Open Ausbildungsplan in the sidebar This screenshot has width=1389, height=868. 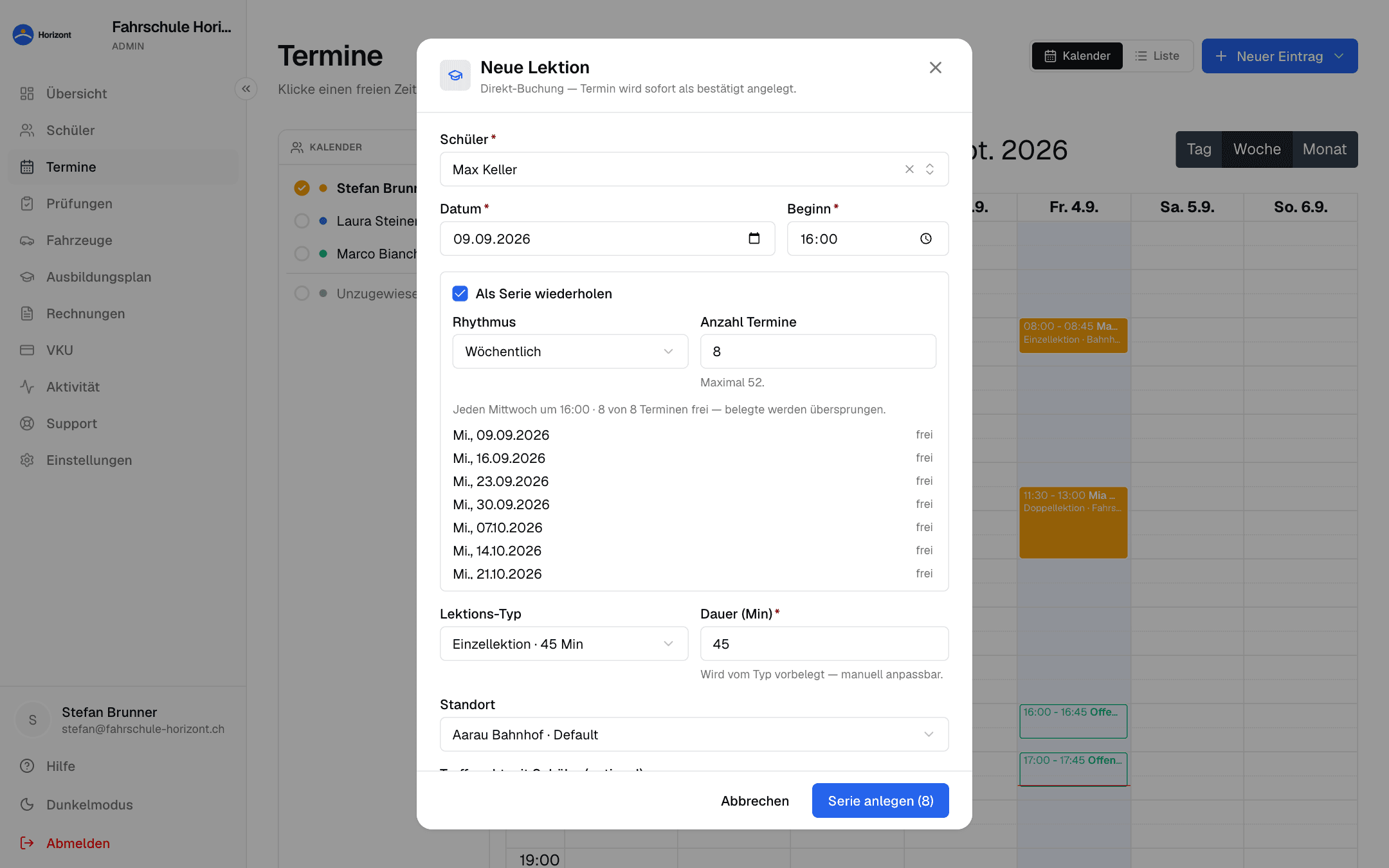[123, 277]
